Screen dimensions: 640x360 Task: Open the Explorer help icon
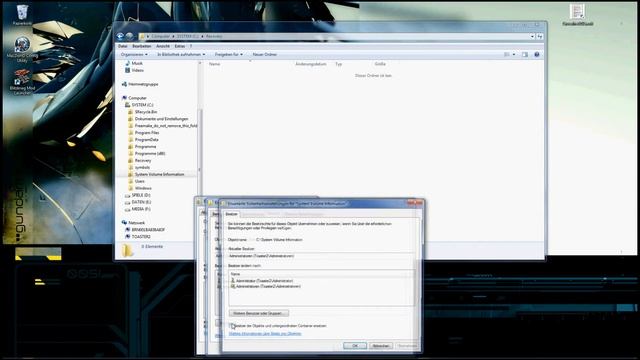pos(537,54)
